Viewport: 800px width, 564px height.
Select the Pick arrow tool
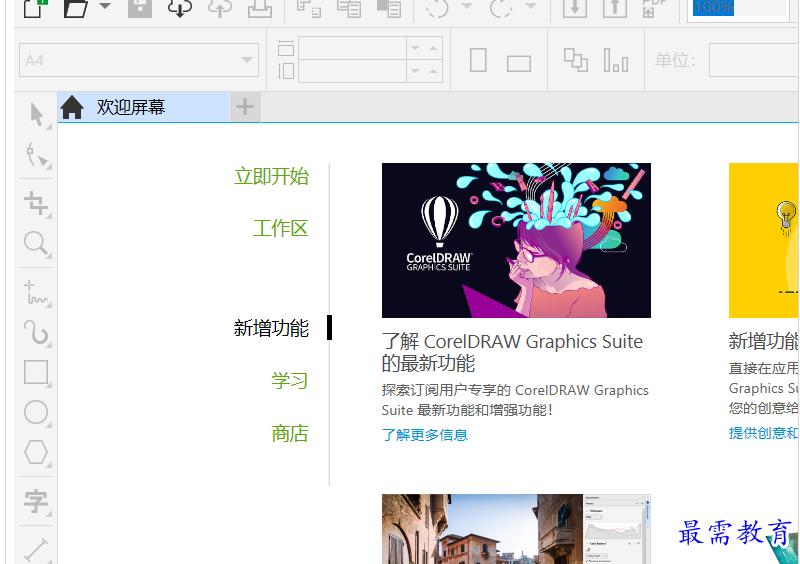pyautogui.click(x=36, y=114)
